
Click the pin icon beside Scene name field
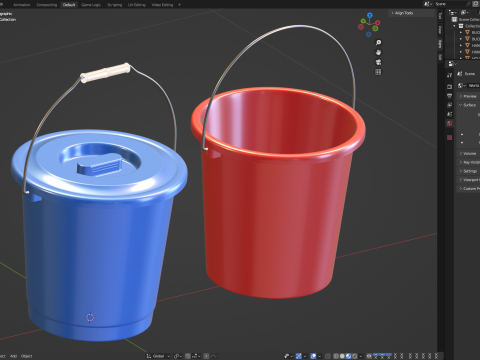[x=468, y=4]
